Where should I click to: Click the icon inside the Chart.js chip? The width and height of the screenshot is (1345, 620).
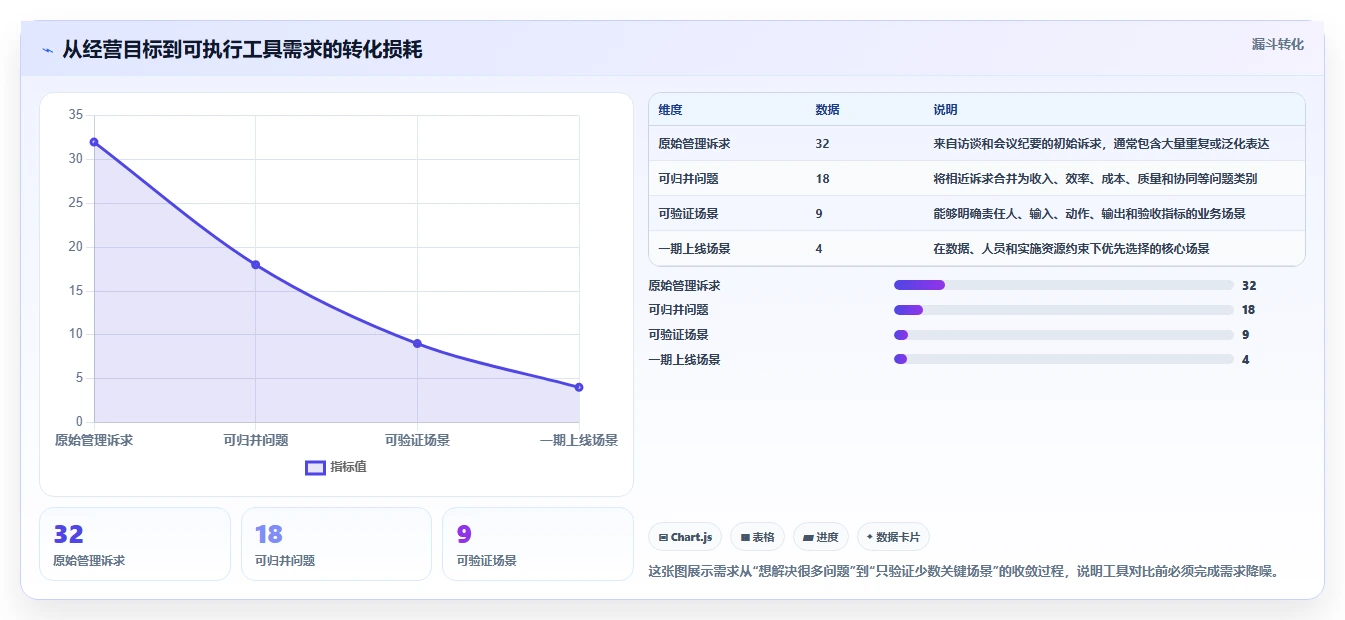[663, 537]
